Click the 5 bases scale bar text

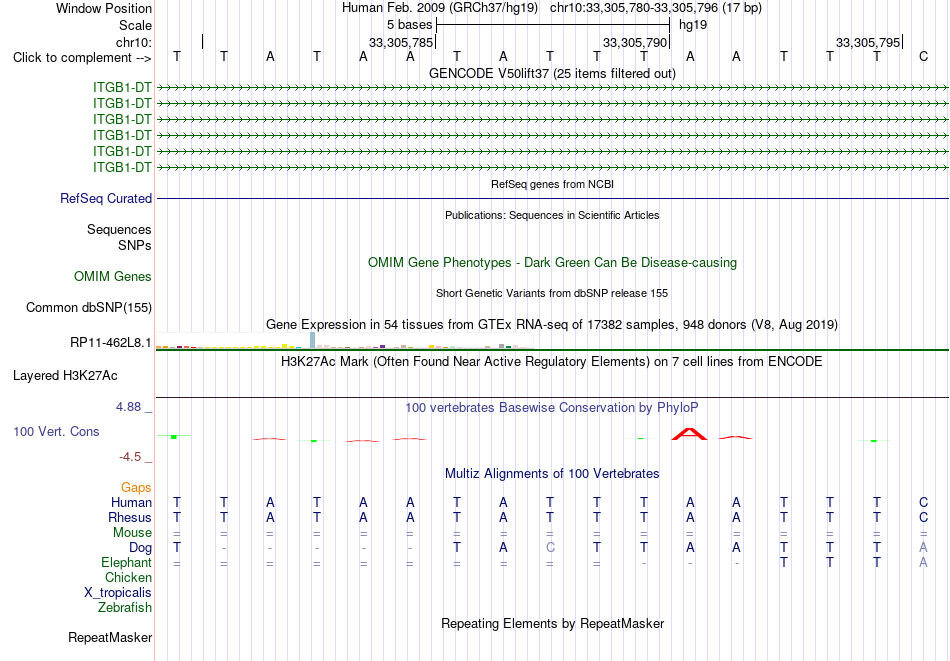(x=410, y=25)
